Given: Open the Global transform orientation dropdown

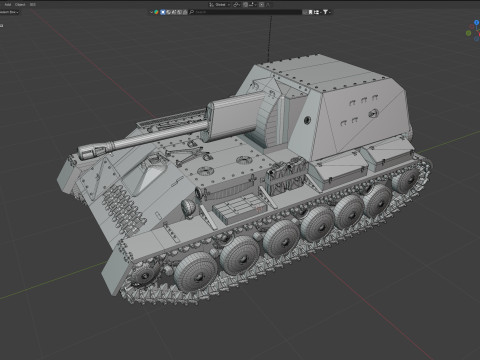Looking at the screenshot, I should pos(220,5).
